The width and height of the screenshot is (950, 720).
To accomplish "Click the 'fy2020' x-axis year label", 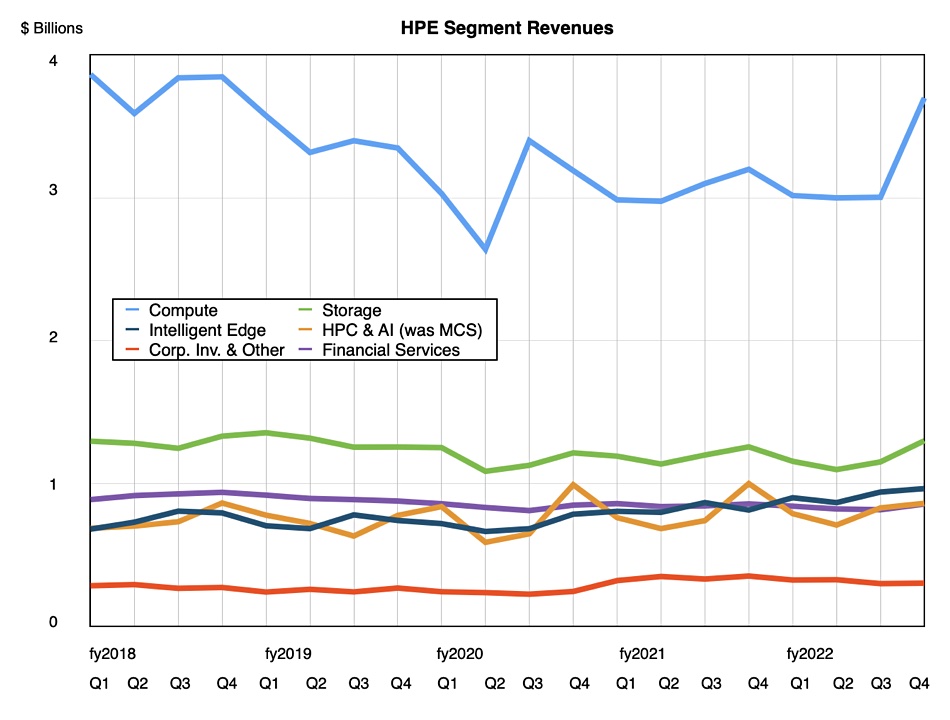I will 460,654.
